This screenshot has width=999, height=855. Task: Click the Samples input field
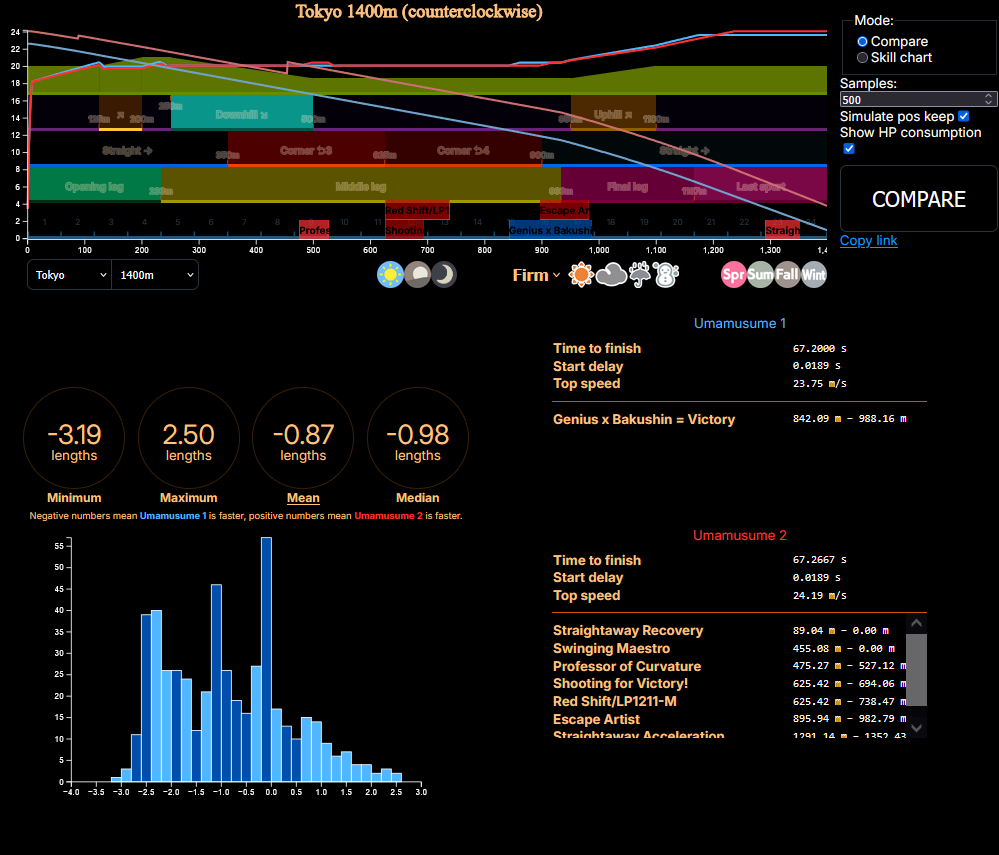coord(918,99)
